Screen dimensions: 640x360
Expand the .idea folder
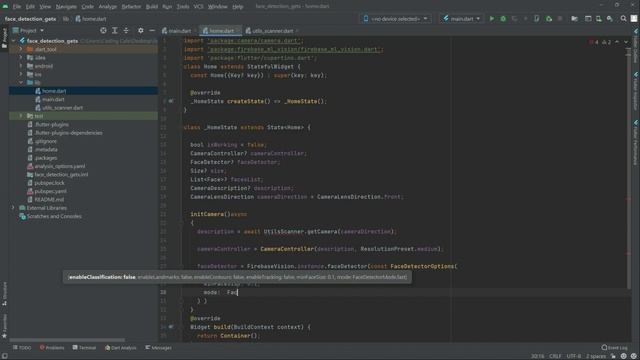(x=21, y=58)
